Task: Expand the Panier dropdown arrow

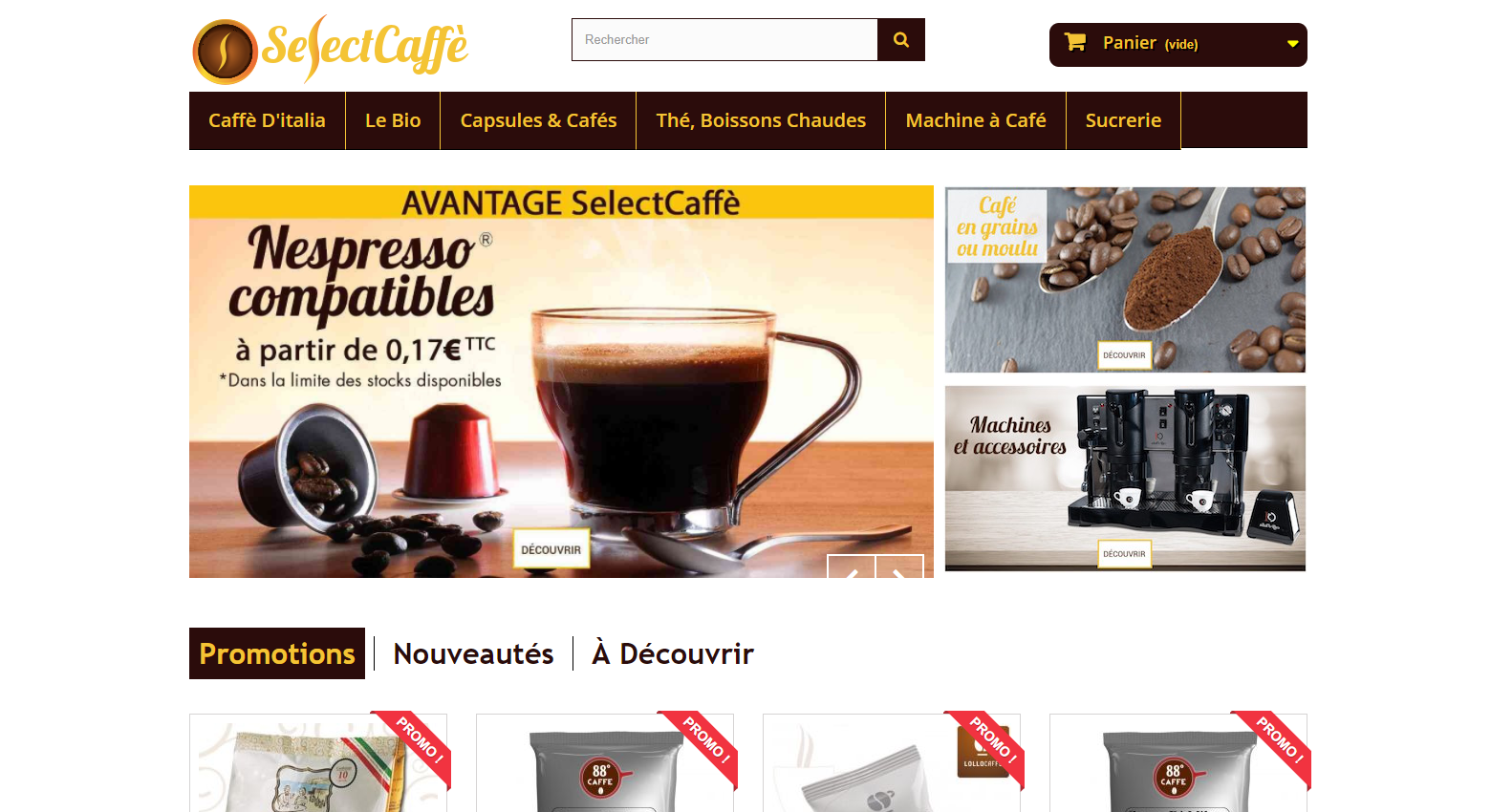Action: [1292, 44]
